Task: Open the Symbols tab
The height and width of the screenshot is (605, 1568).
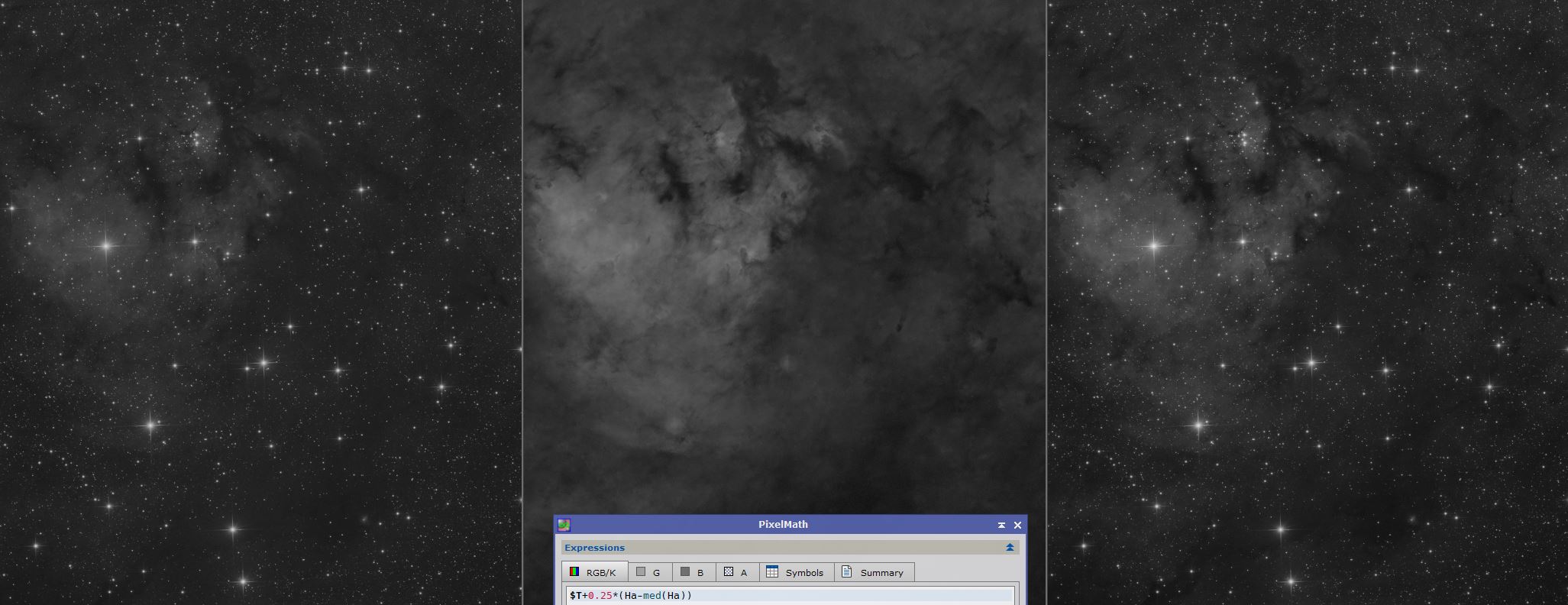Action: click(796, 572)
